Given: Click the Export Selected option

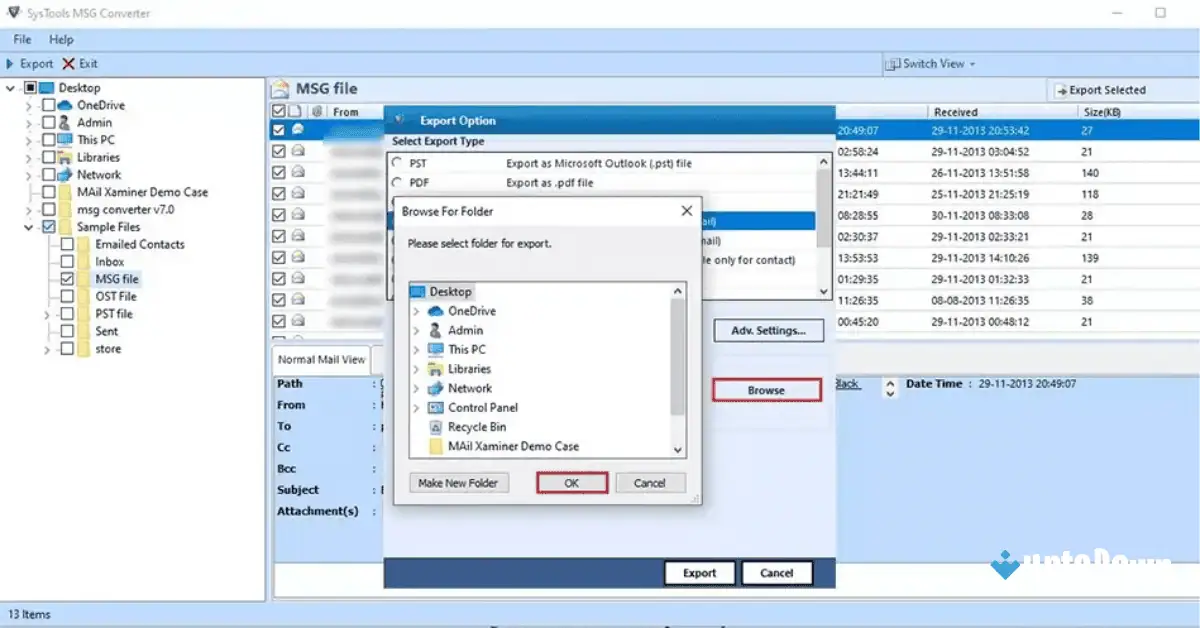Looking at the screenshot, I should (1108, 89).
